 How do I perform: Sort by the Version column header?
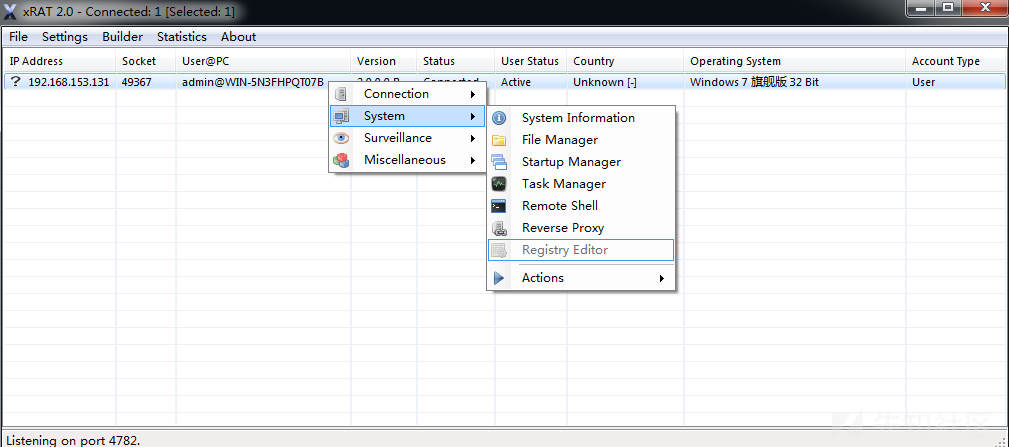pyautogui.click(x=384, y=61)
